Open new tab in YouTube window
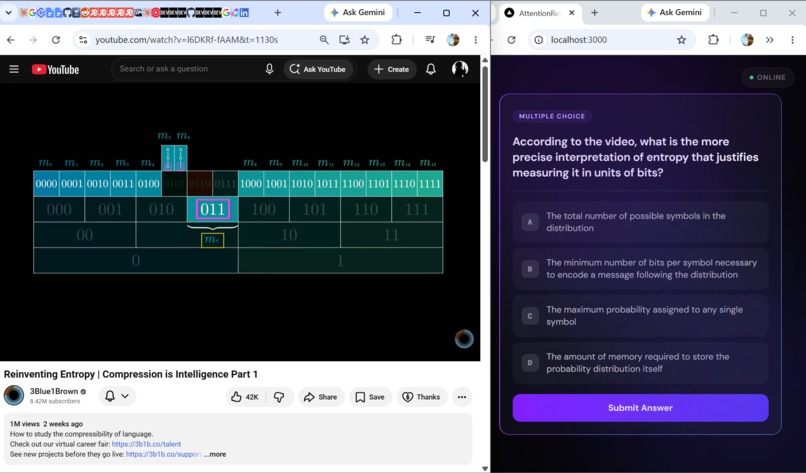Image resolution: width=806 pixels, height=473 pixels. click(x=278, y=12)
